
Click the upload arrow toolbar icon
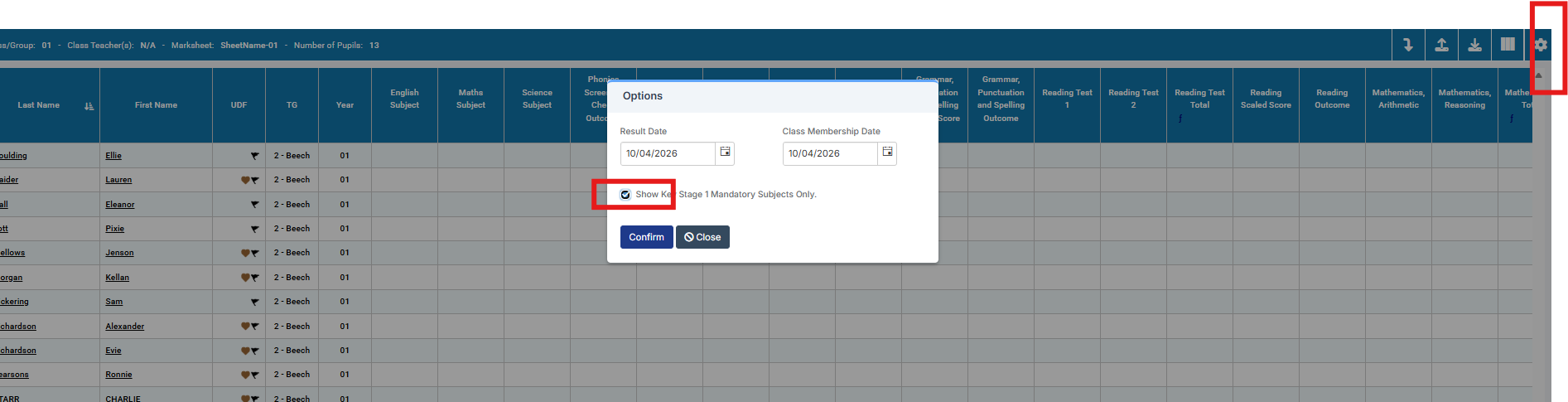tap(1441, 45)
